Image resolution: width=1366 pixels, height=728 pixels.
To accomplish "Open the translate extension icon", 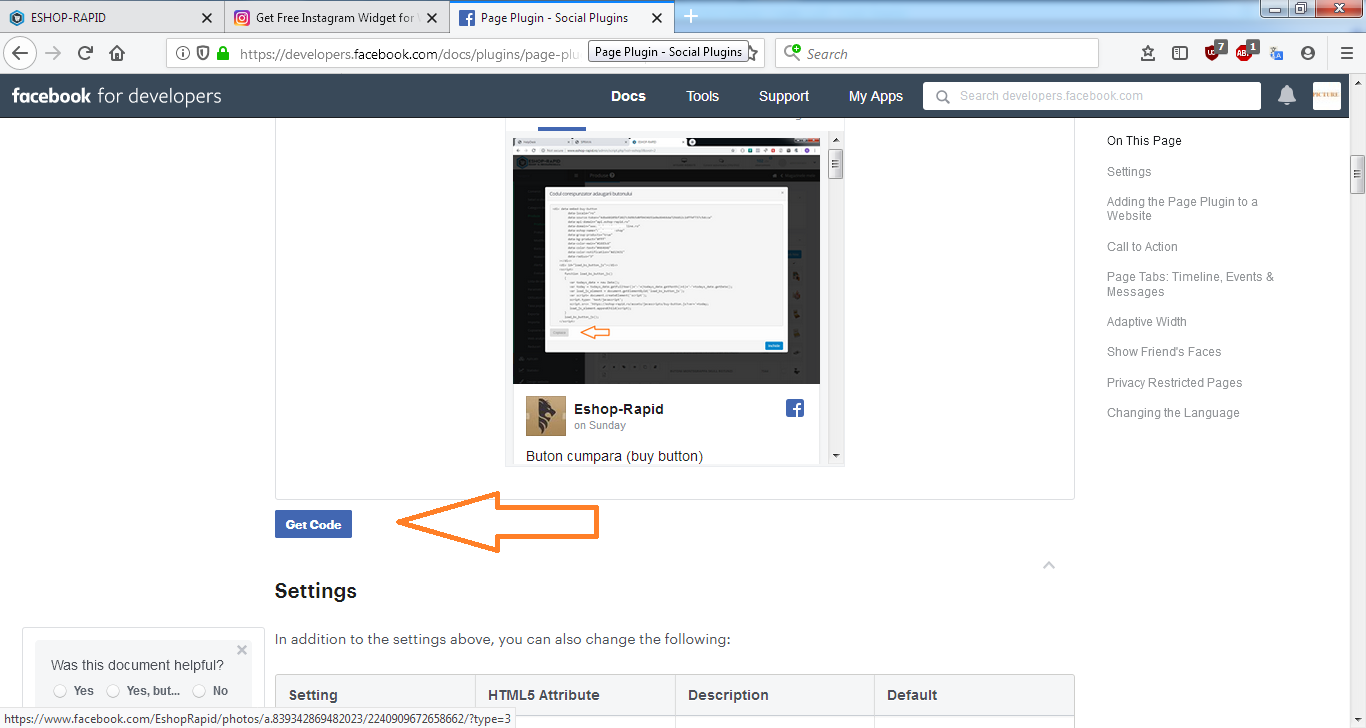I will pyautogui.click(x=1277, y=53).
